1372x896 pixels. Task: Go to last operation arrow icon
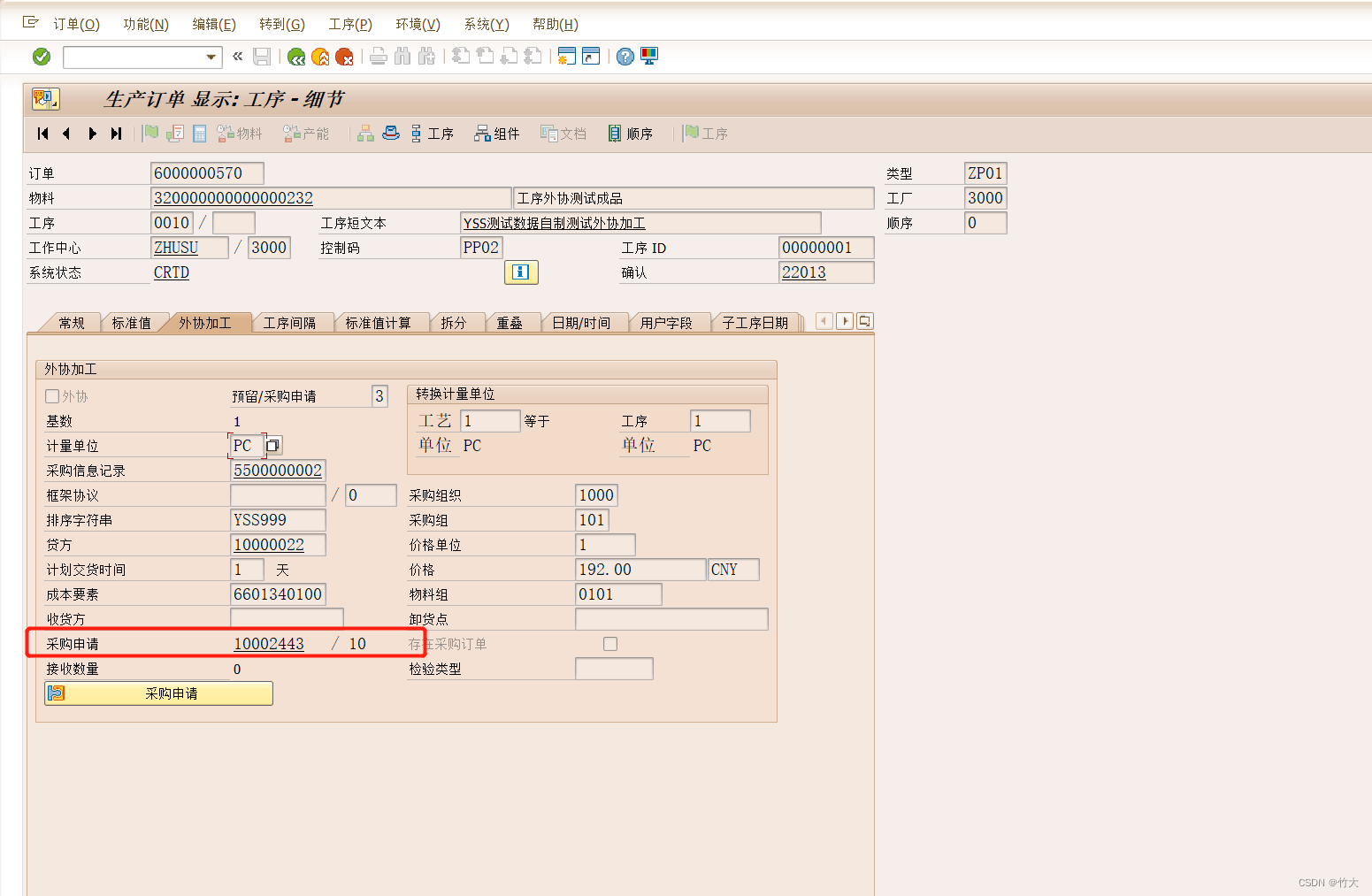click(116, 134)
